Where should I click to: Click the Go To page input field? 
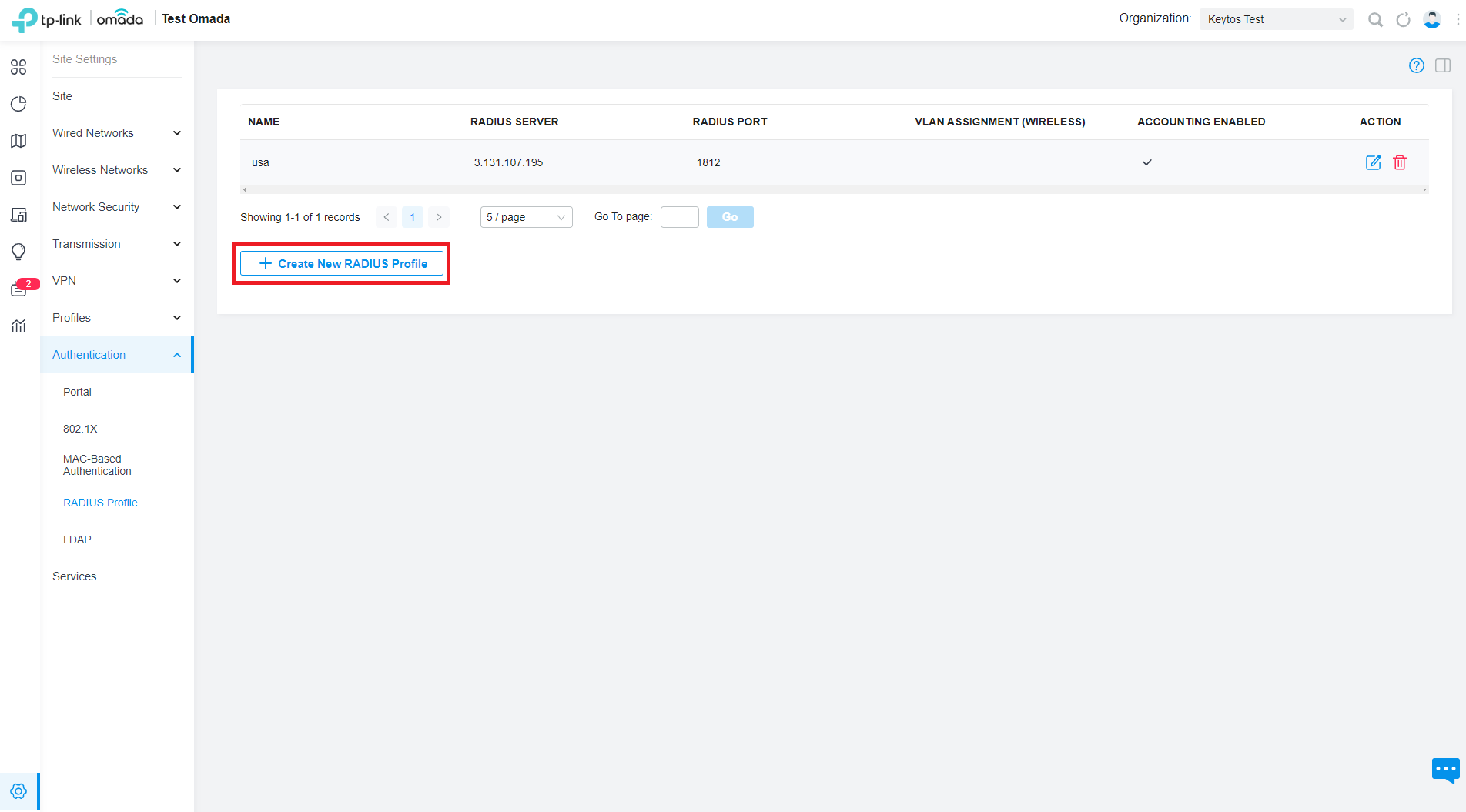tap(680, 217)
